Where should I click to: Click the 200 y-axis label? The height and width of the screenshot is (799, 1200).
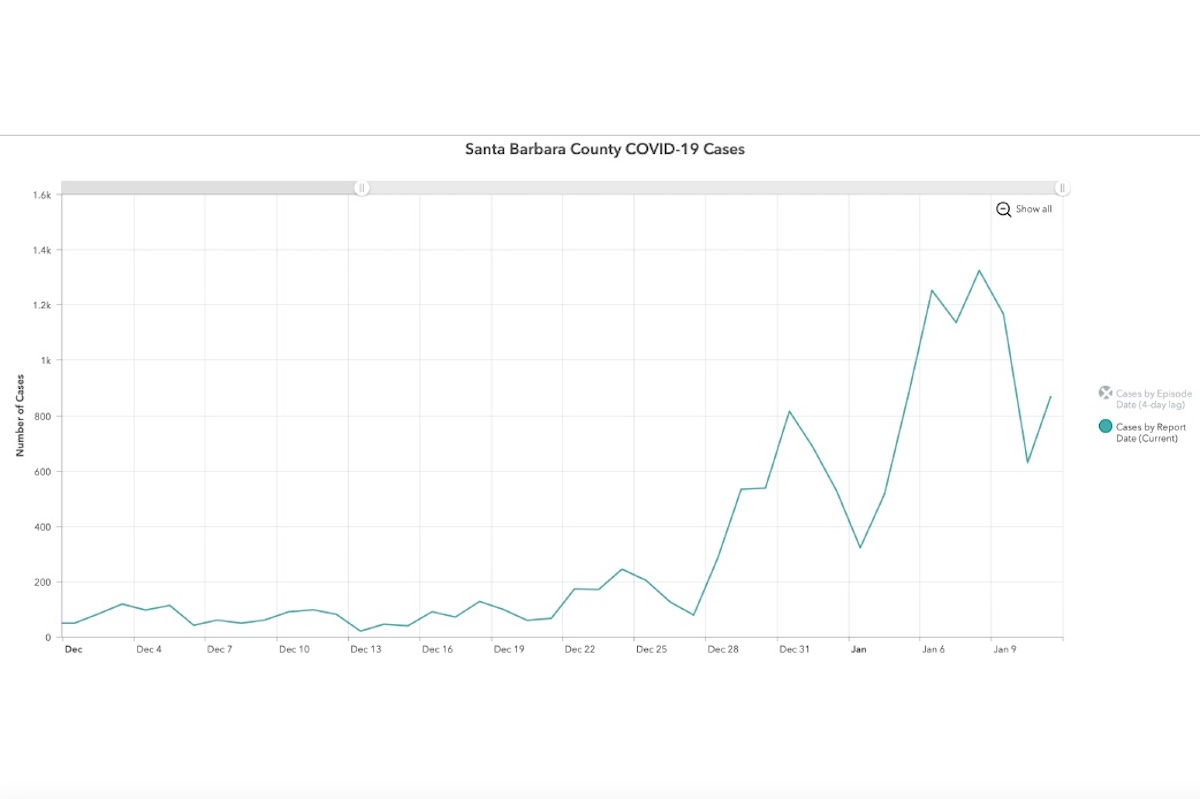click(x=44, y=582)
